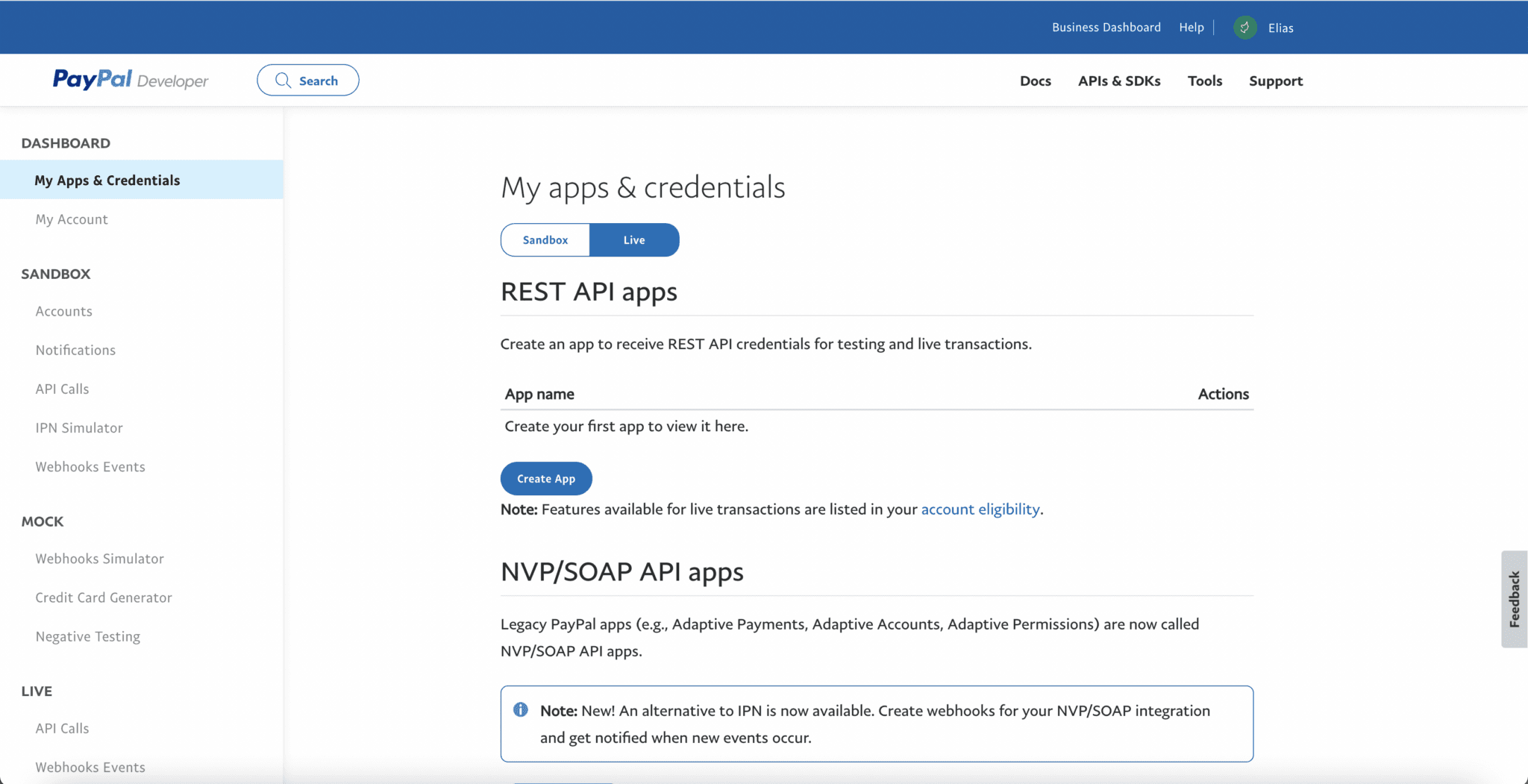Open the Elias profile avatar icon

1244,28
